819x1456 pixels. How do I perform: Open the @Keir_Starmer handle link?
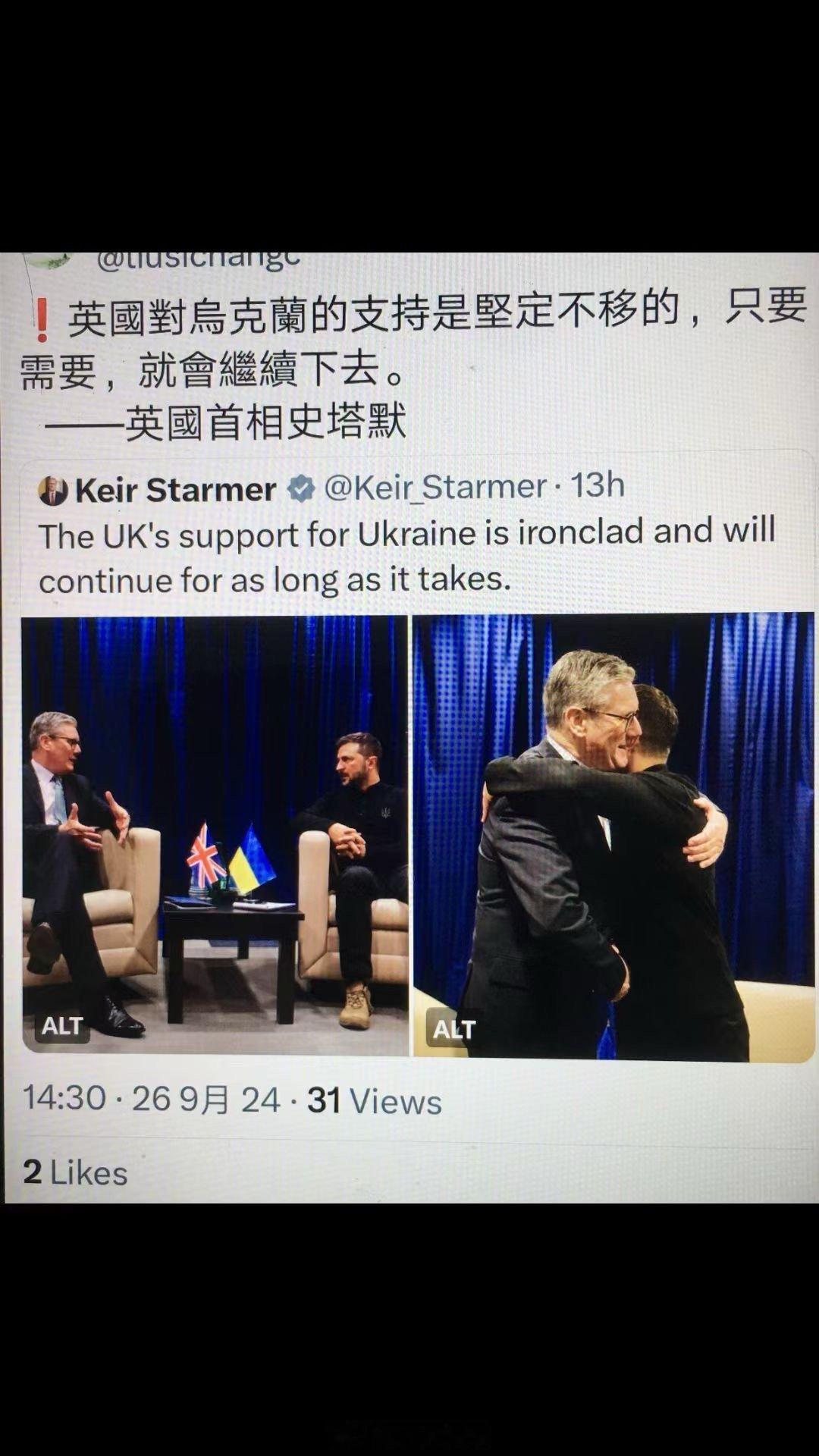pos(435,487)
